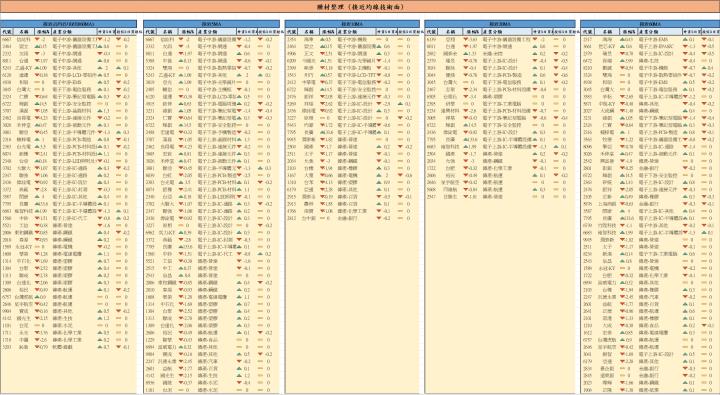Select the orange title banner 題材整理（接近均線技術面）
The image size is (720, 395).
(360, 7)
